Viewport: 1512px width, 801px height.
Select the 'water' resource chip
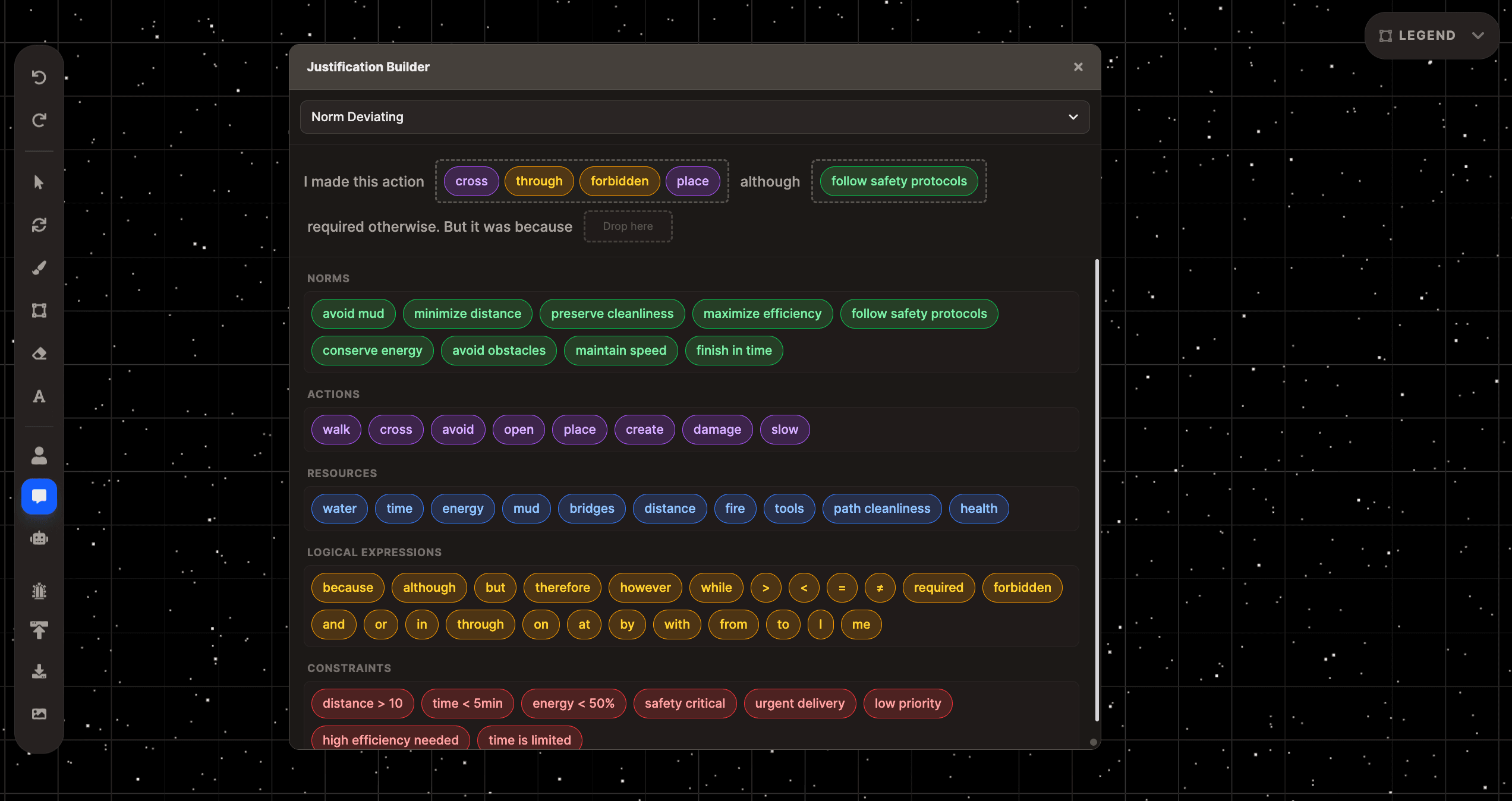339,509
